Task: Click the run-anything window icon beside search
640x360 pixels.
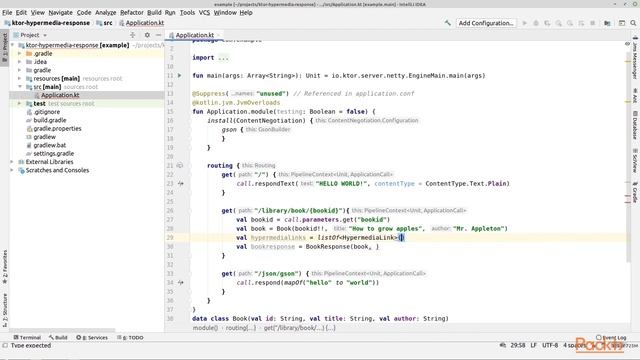Action: [622, 23]
